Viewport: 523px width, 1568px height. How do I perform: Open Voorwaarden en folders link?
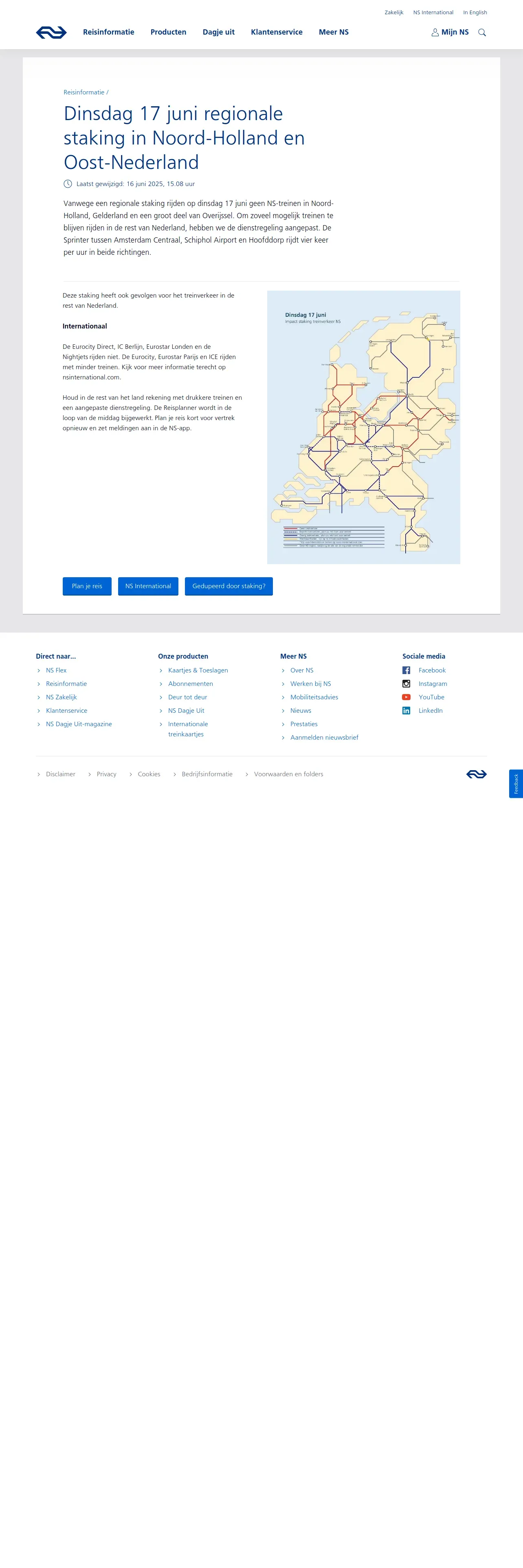(289, 774)
